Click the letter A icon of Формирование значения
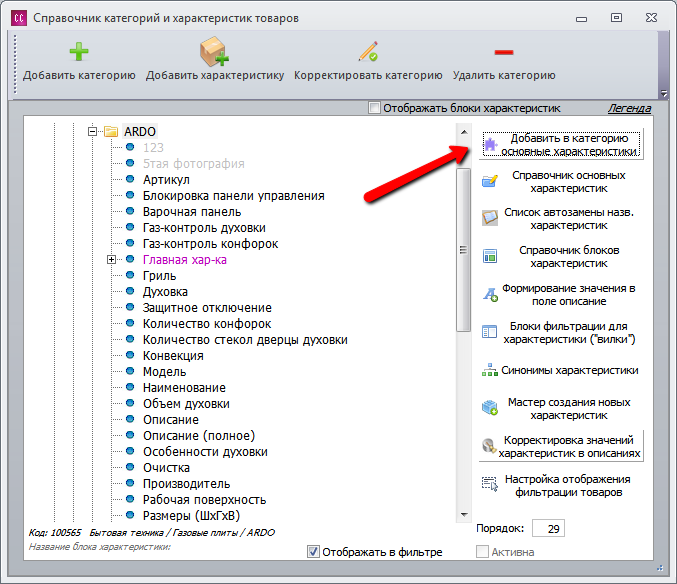This screenshot has height=584, width=677. tap(490, 295)
